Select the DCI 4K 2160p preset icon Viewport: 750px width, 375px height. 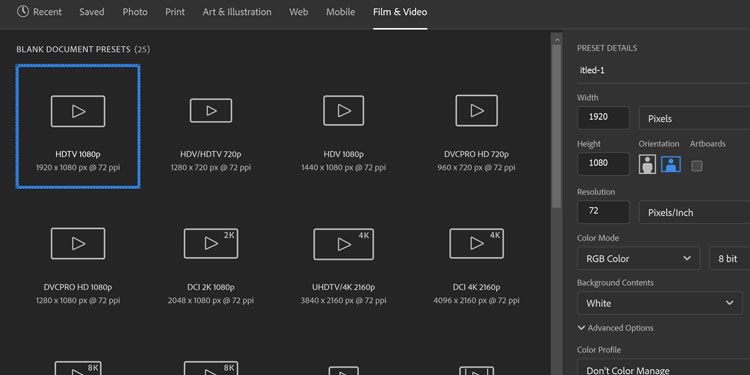[x=476, y=243]
